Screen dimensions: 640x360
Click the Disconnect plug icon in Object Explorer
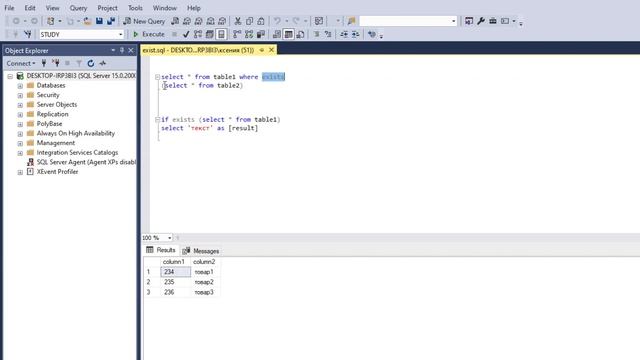[x=56, y=63]
